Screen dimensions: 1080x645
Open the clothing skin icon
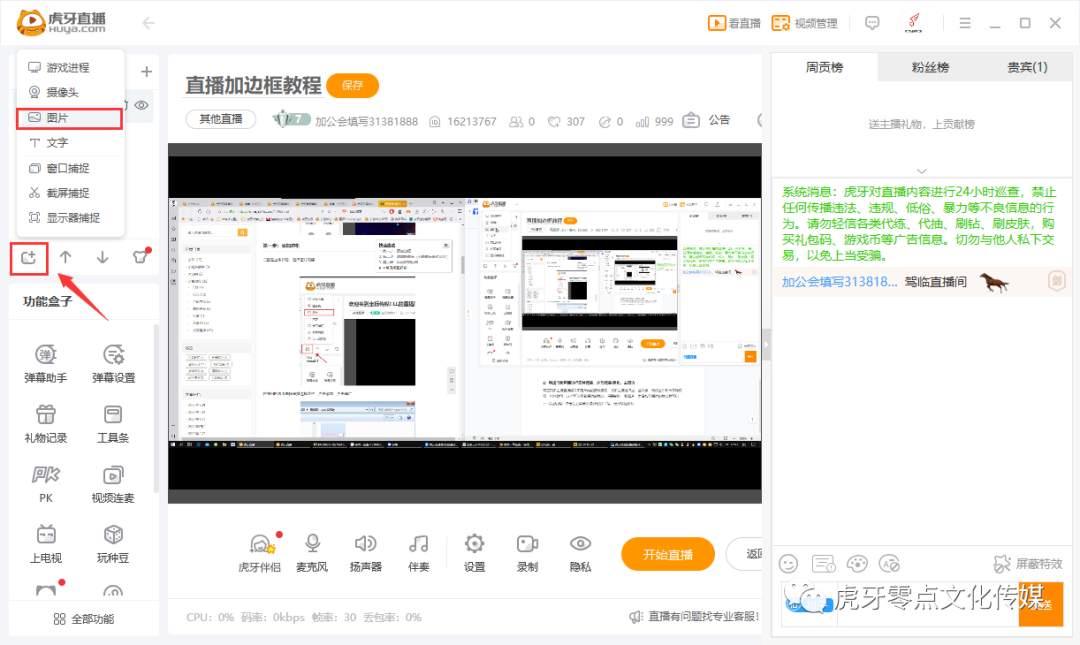point(141,256)
